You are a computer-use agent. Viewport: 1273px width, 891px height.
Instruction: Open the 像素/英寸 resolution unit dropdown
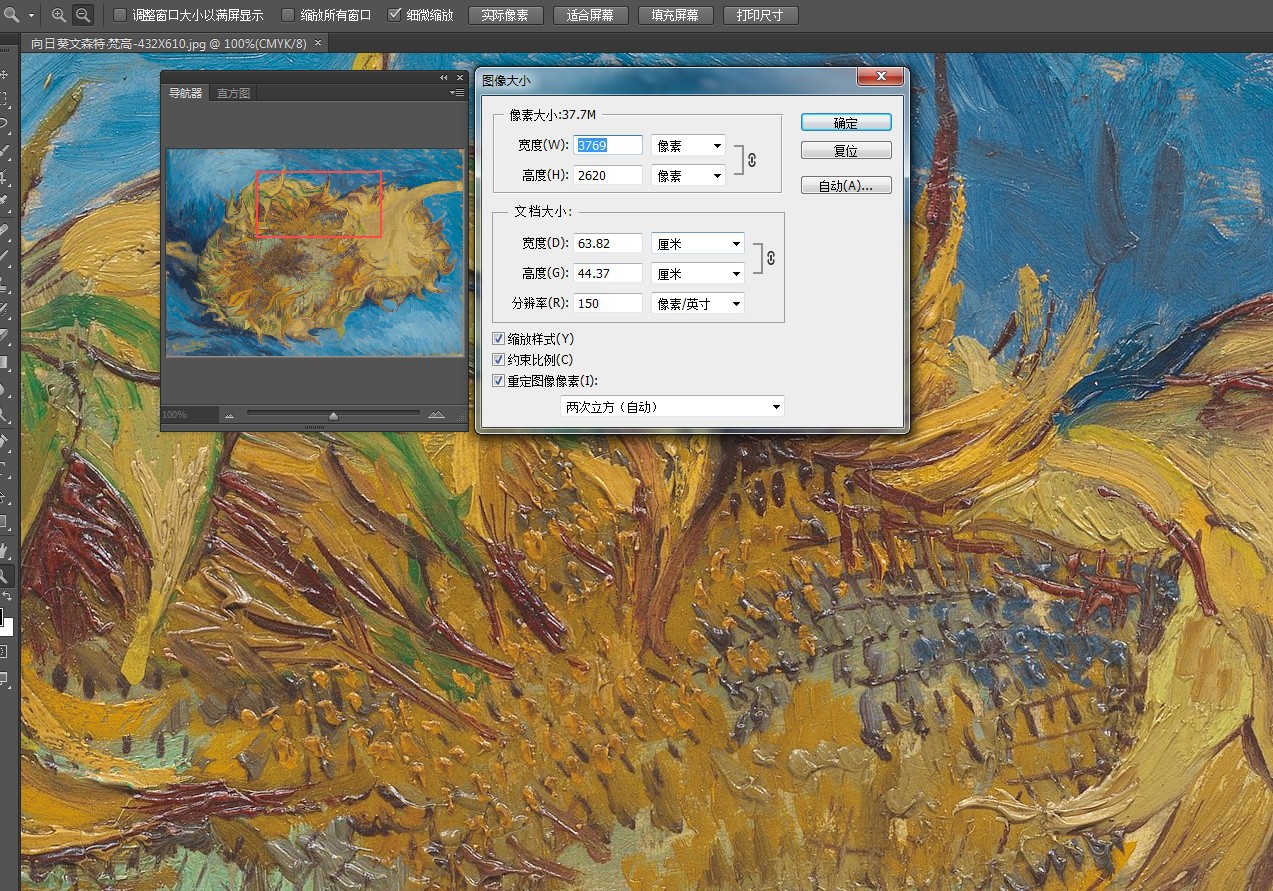698,303
